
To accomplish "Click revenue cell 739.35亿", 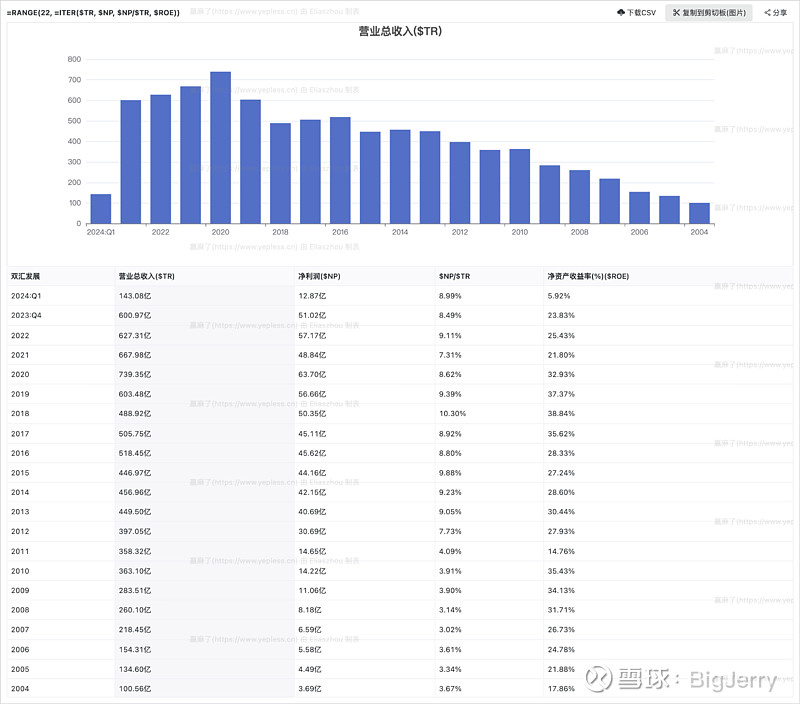I will point(135,374).
